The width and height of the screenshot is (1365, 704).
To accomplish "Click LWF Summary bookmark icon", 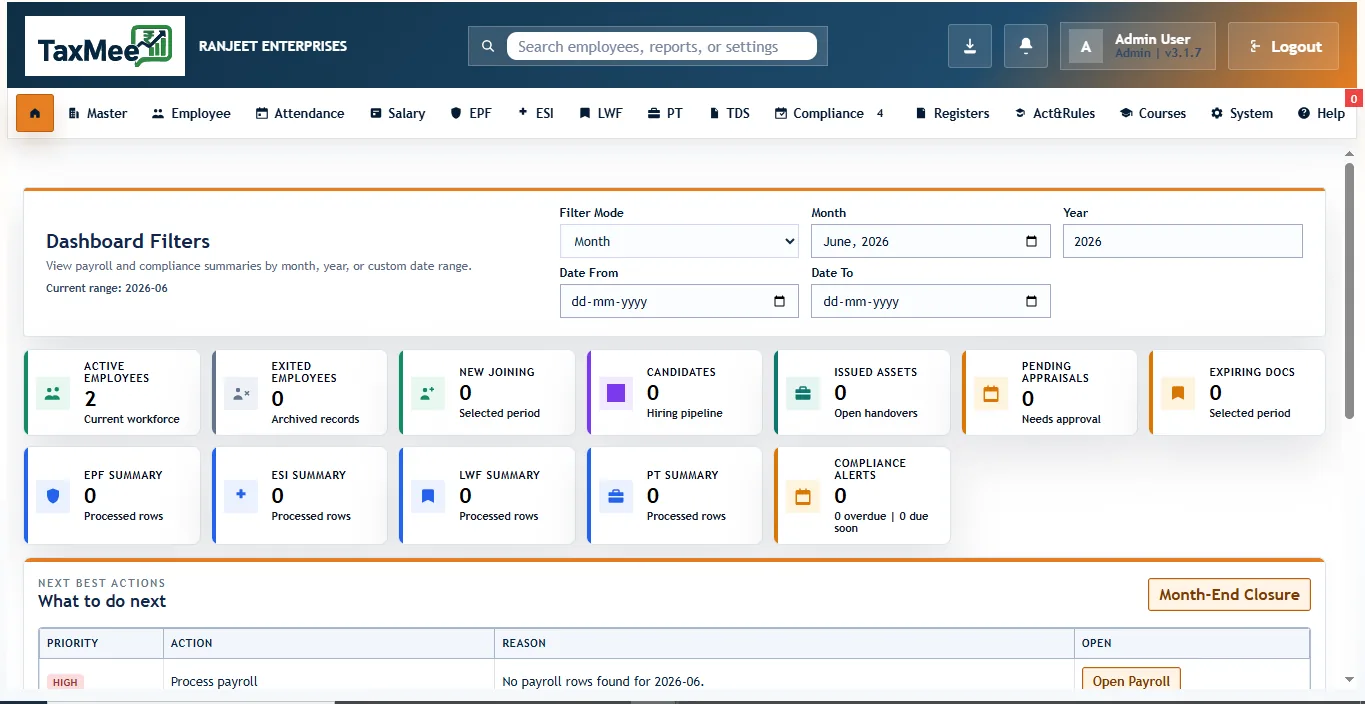I will pos(428,496).
